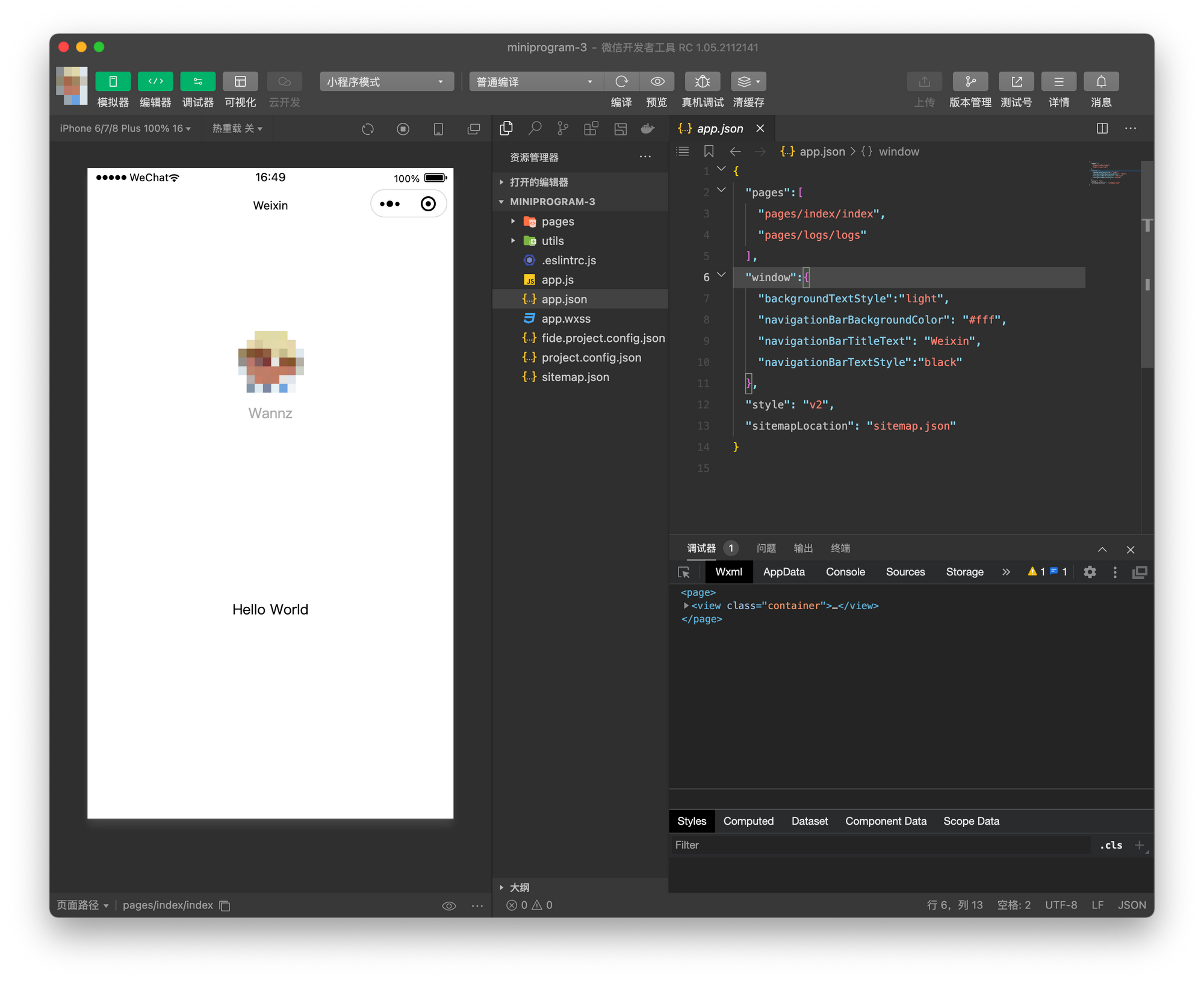This screenshot has height=983, width=1204.
Task: Click the 预览 preview icon
Action: pyautogui.click(x=657, y=81)
